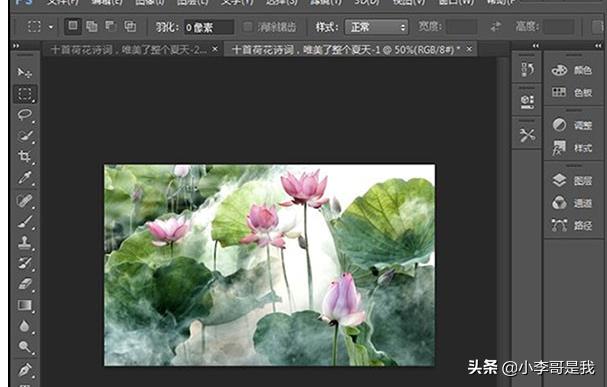Expand the toolbox to two columns
This screenshot has height=387, width=607.
tap(16, 46)
